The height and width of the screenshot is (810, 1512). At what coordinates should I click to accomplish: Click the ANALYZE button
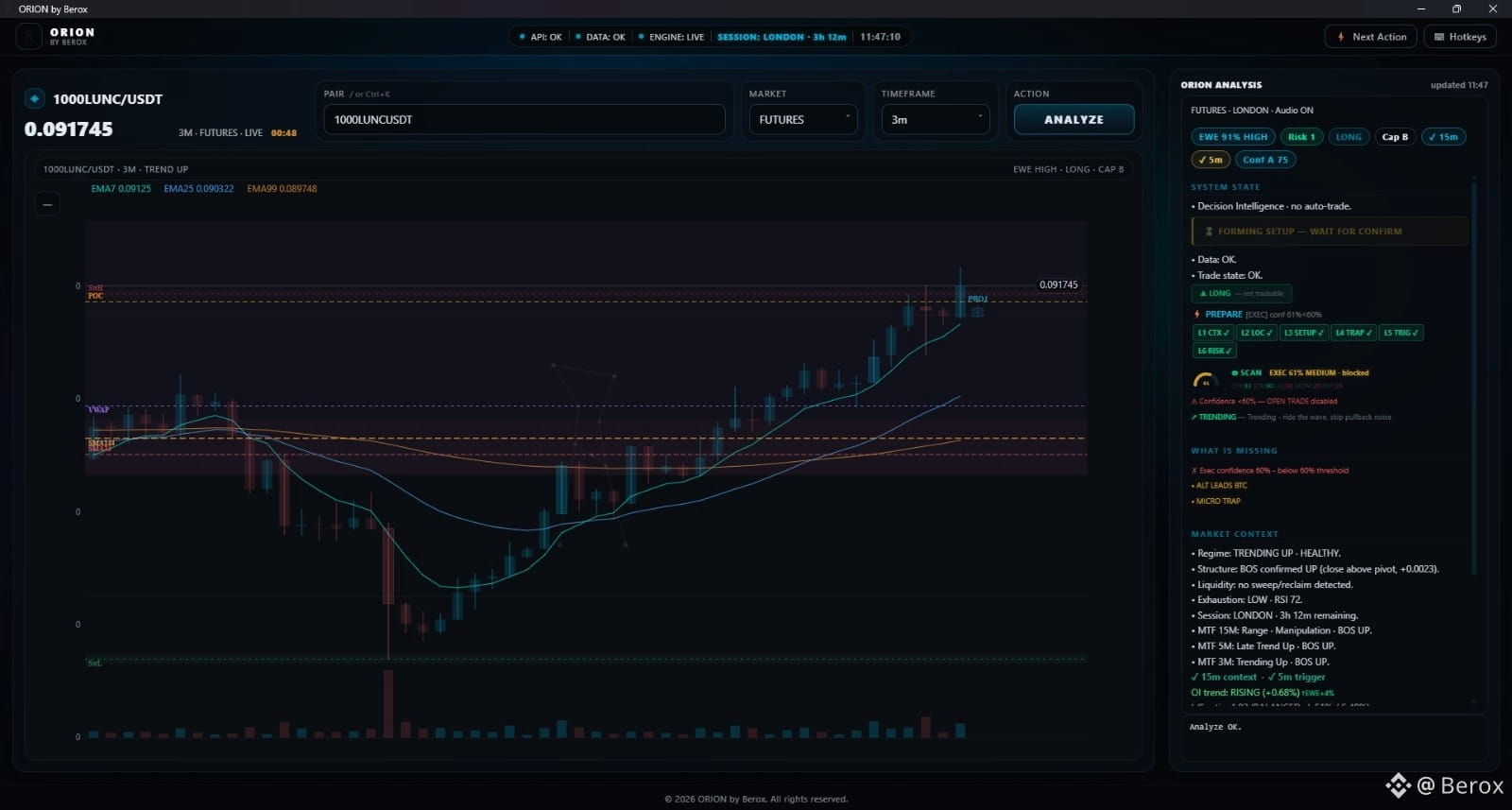1074,120
